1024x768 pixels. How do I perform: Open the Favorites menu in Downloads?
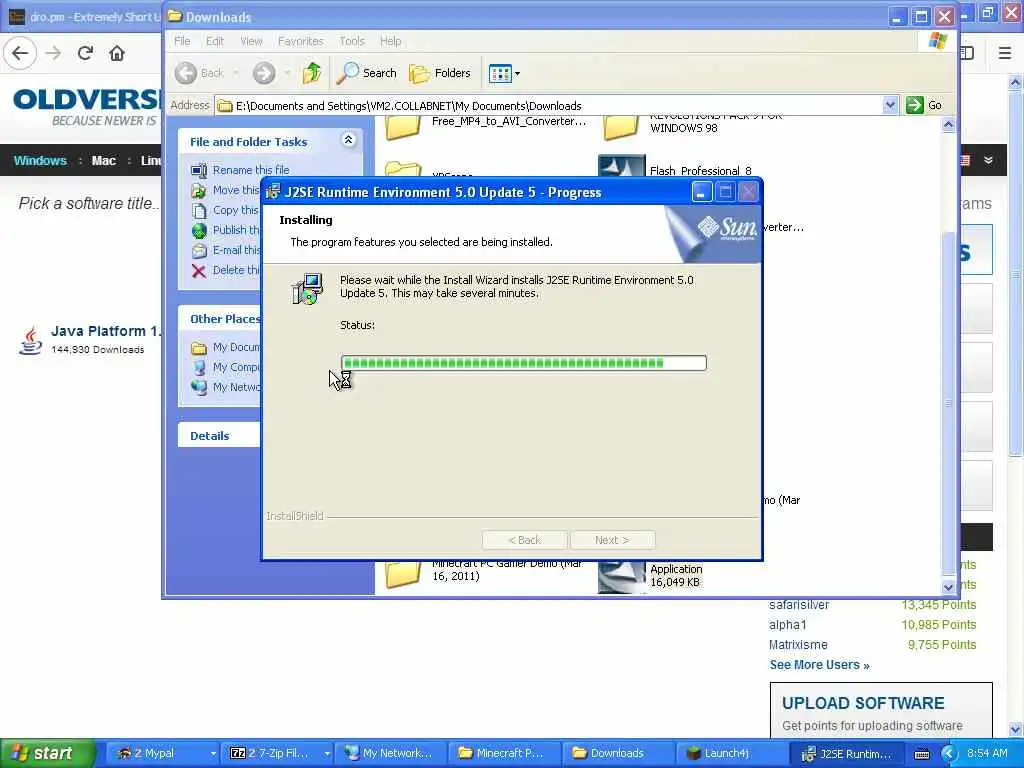click(x=300, y=41)
